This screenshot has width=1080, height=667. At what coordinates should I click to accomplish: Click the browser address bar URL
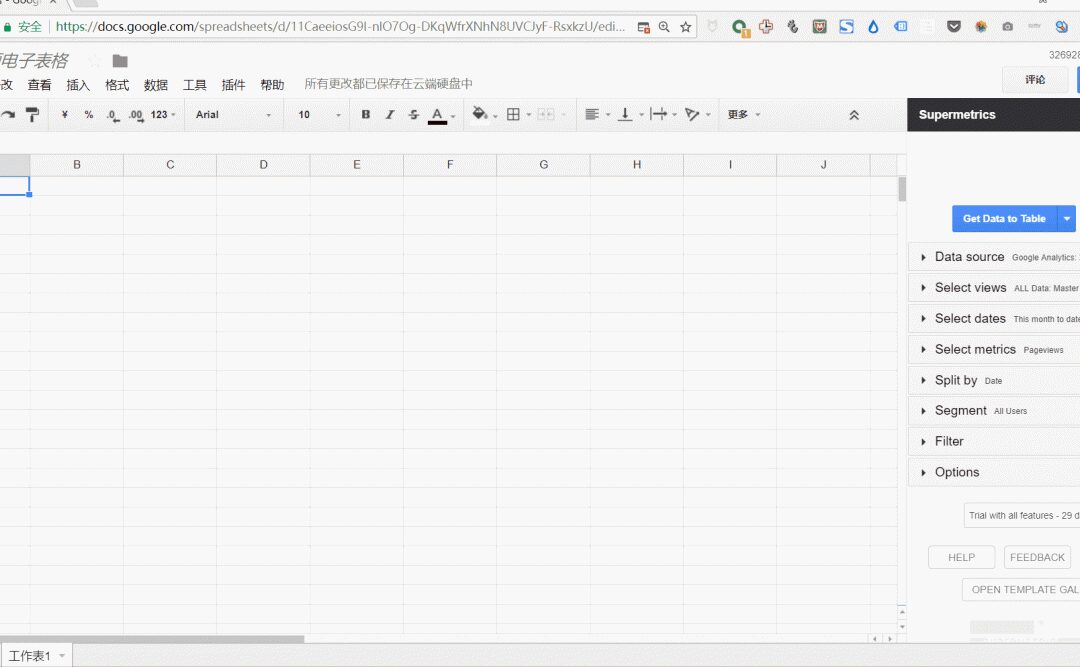340,27
